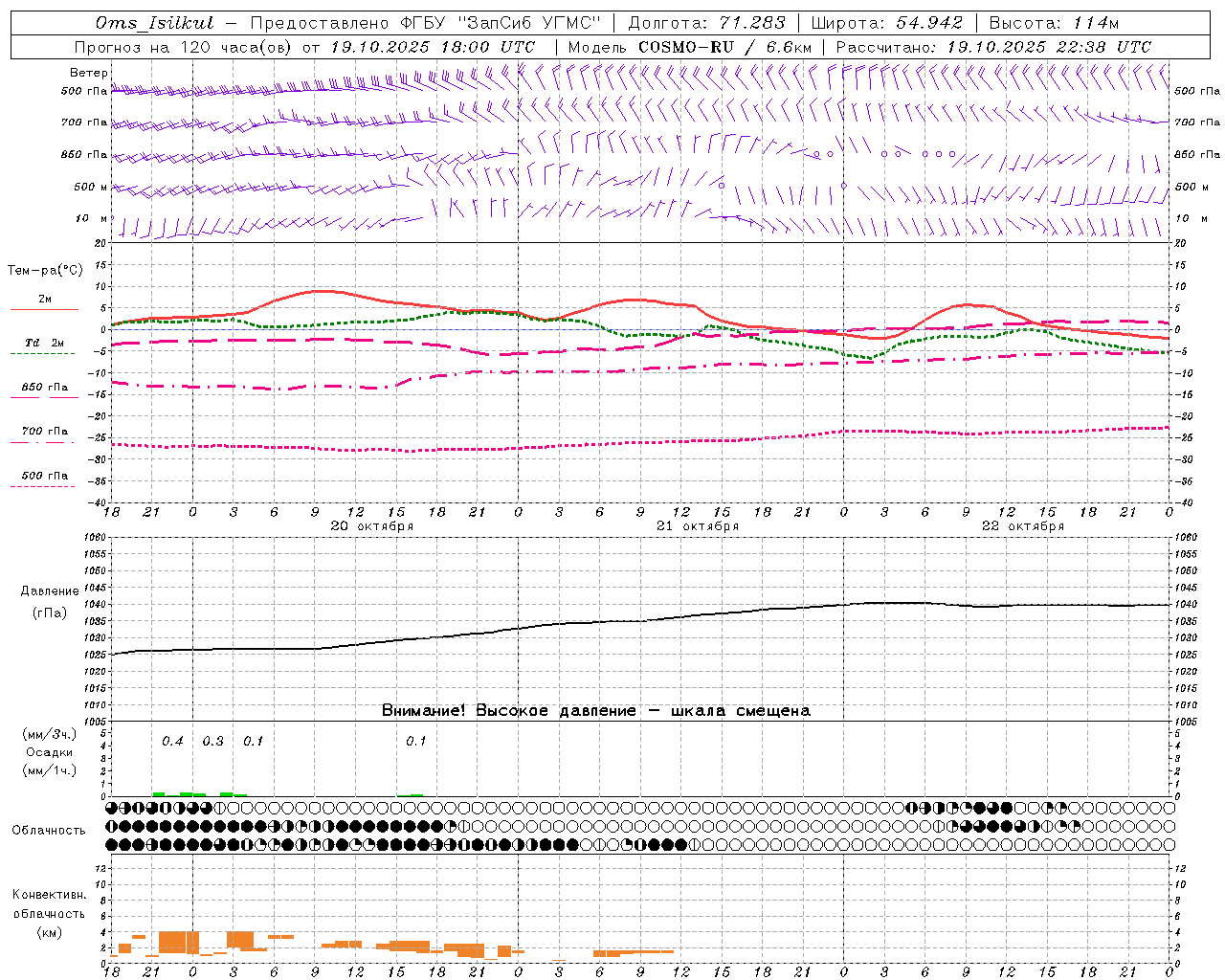Click the "(км)" convective height unit label
The image size is (1225, 980).
tap(49, 932)
